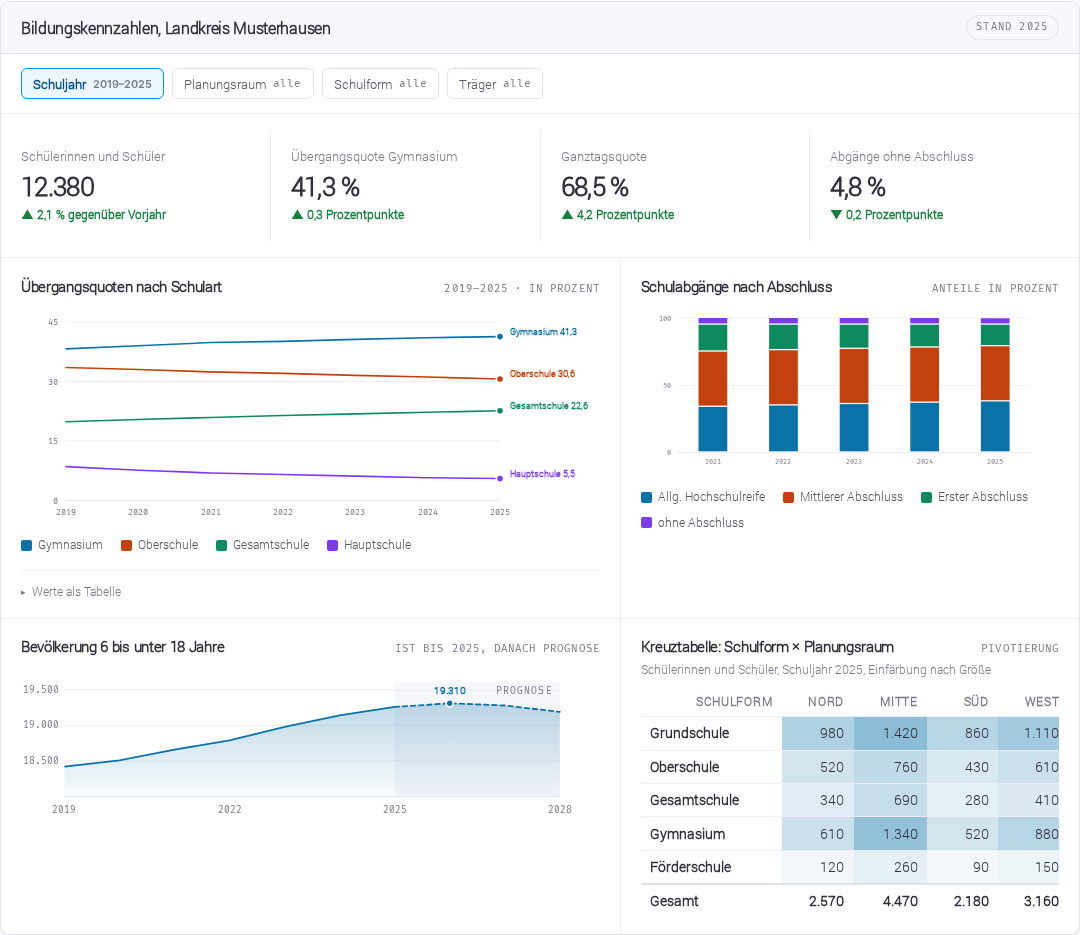The height and width of the screenshot is (935, 1080).
Task: Toggle Erster Abschluss legend entry
Action: [975, 496]
